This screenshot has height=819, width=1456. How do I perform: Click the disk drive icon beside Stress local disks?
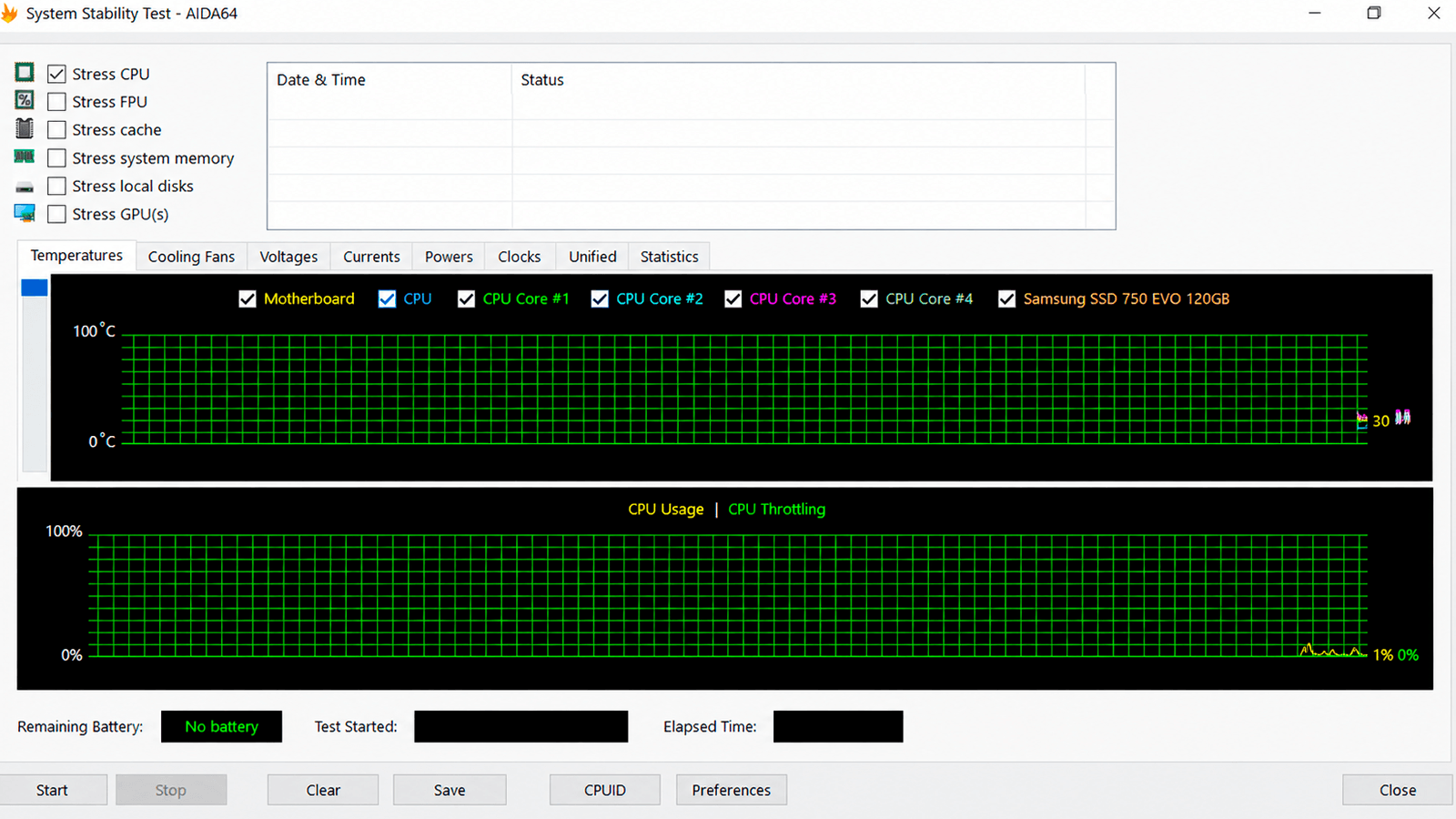point(25,187)
